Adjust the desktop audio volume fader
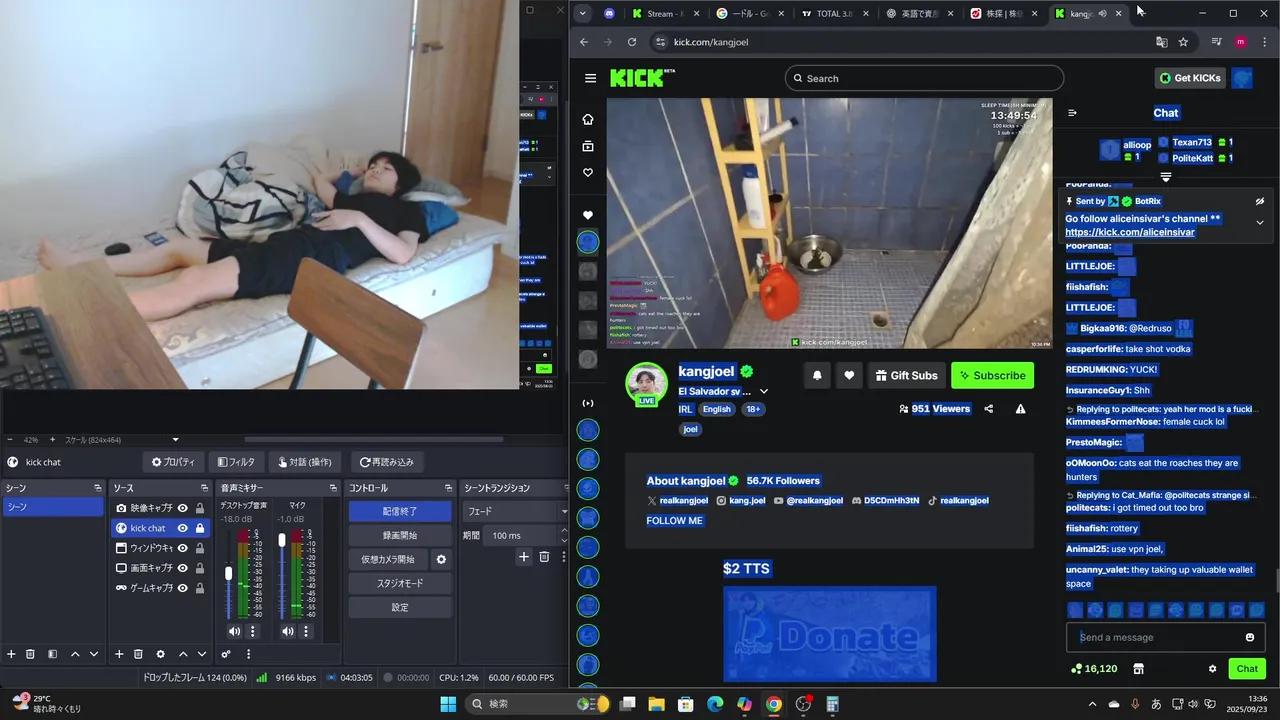1280x720 pixels. point(229,573)
